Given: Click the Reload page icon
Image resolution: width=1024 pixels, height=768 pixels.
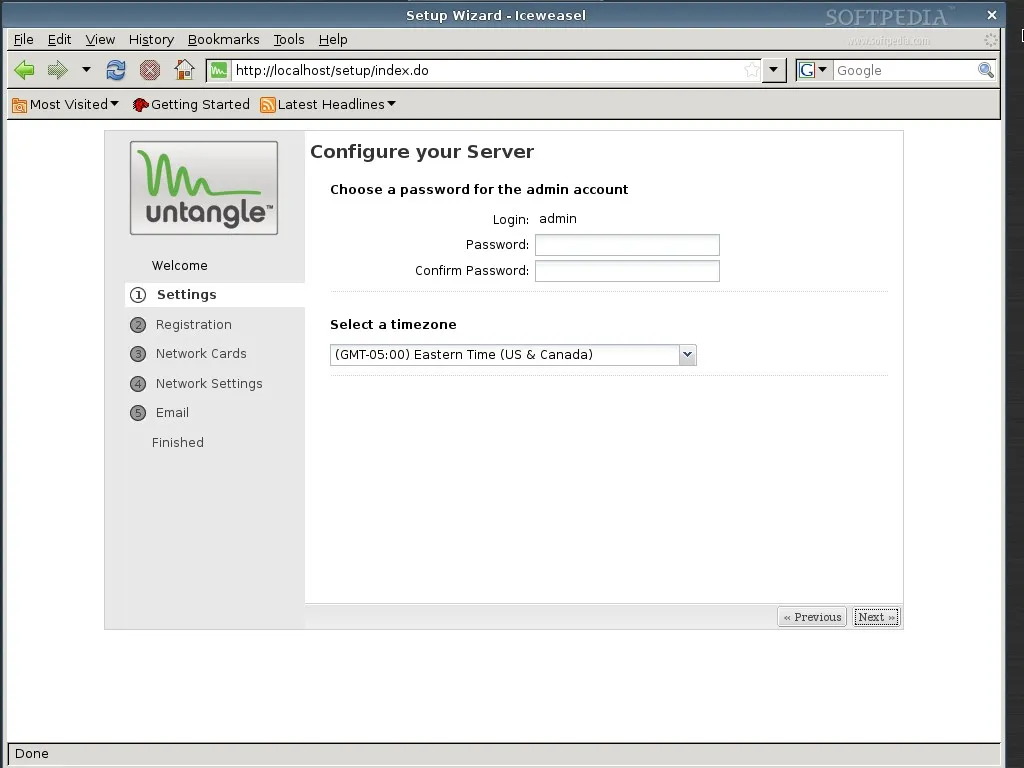Looking at the screenshot, I should 116,70.
